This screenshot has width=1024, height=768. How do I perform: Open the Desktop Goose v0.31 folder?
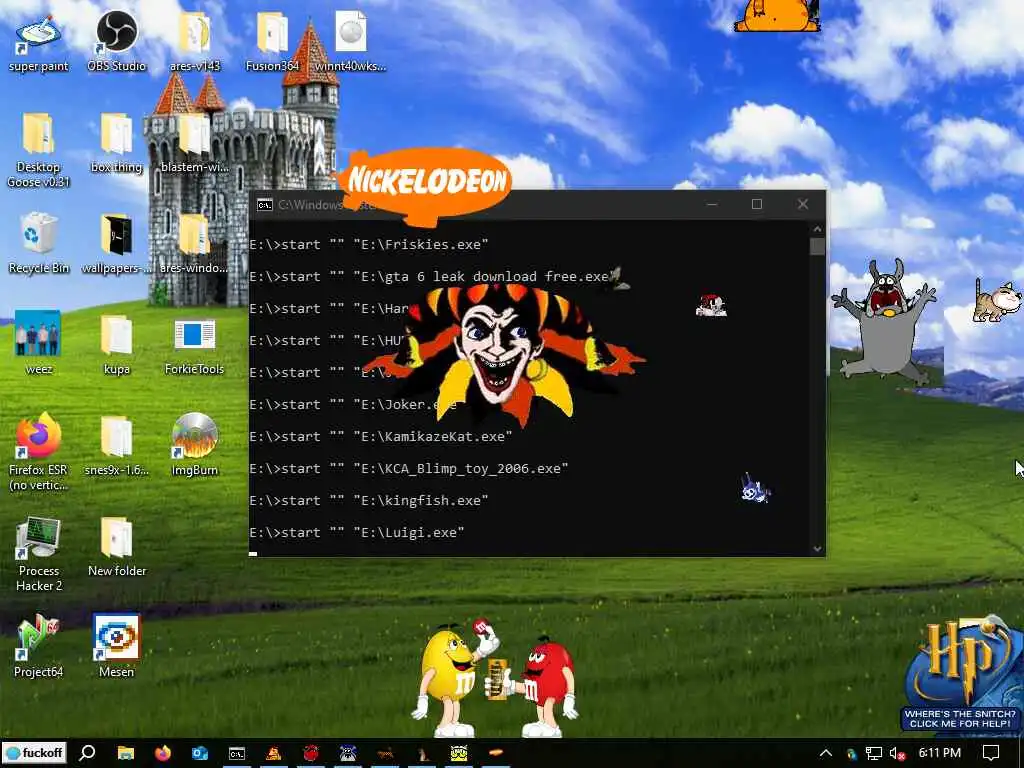(38, 150)
